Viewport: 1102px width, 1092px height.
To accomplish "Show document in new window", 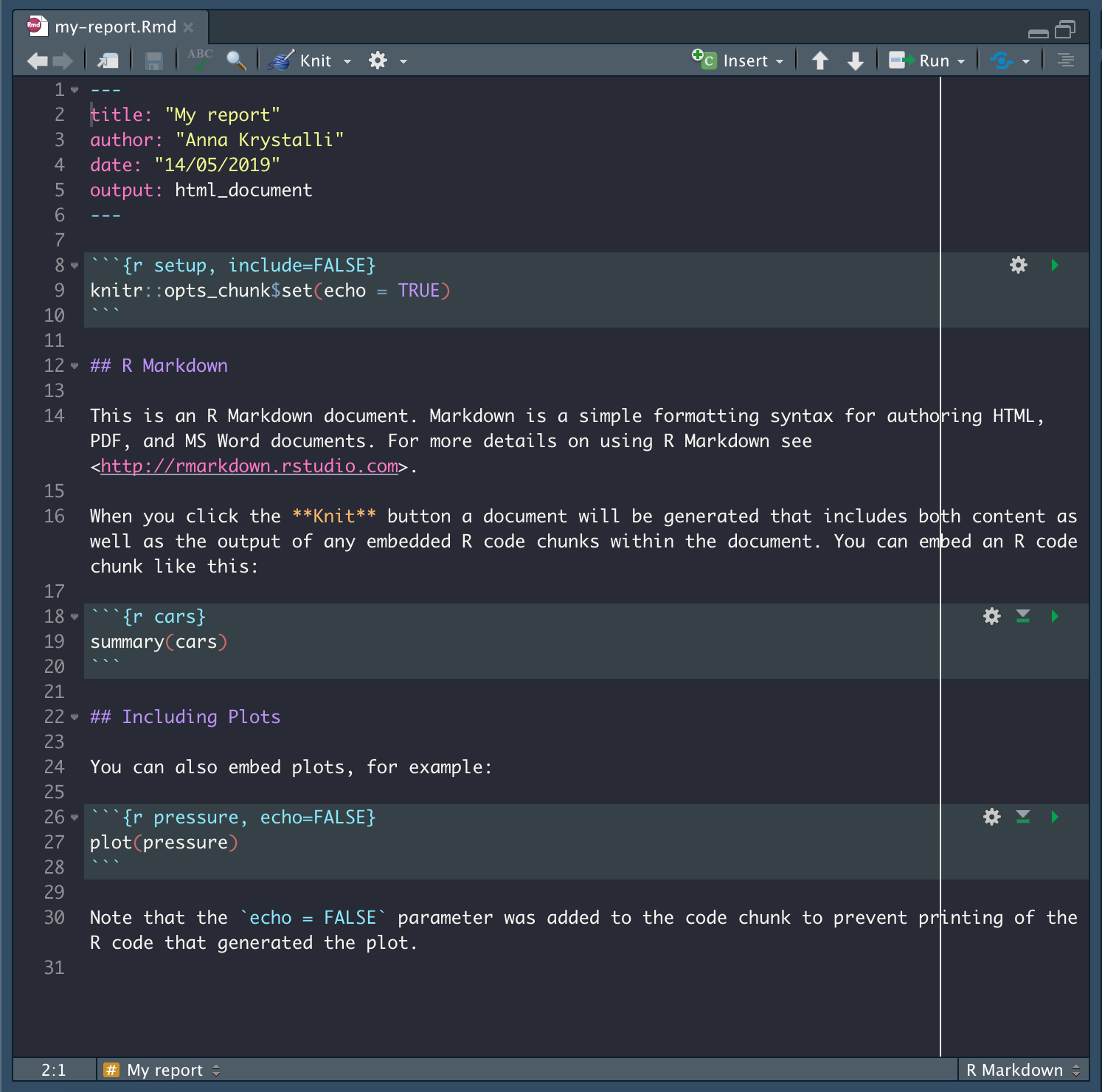I will click(x=108, y=61).
